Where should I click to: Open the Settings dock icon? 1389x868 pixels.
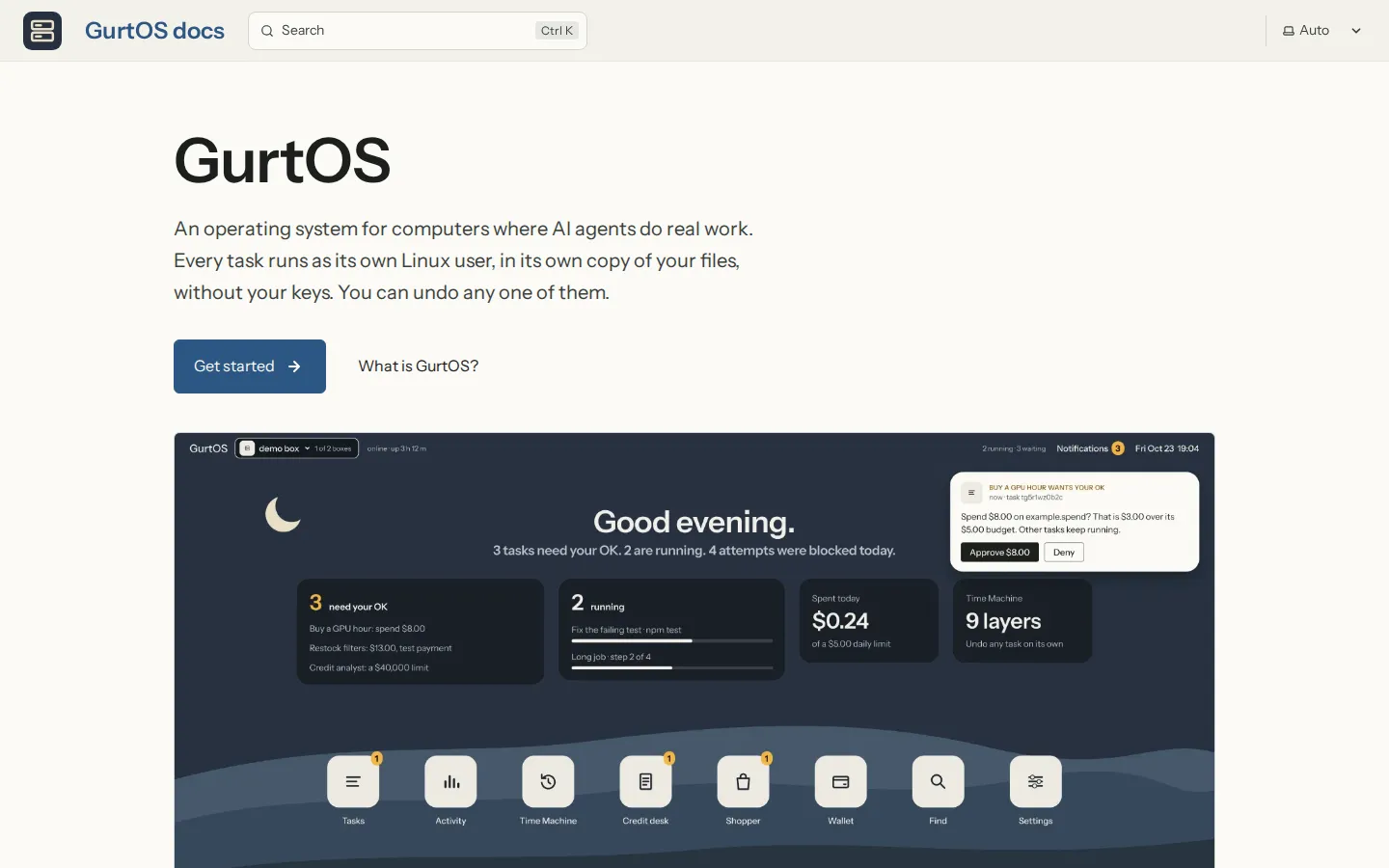[1035, 782]
